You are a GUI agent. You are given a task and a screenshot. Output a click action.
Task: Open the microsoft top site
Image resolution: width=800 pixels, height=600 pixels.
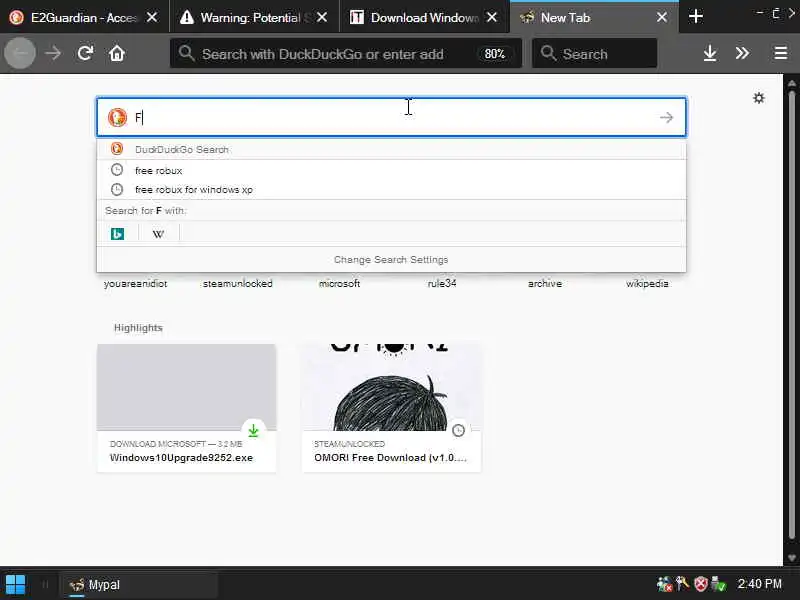pos(339,284)
